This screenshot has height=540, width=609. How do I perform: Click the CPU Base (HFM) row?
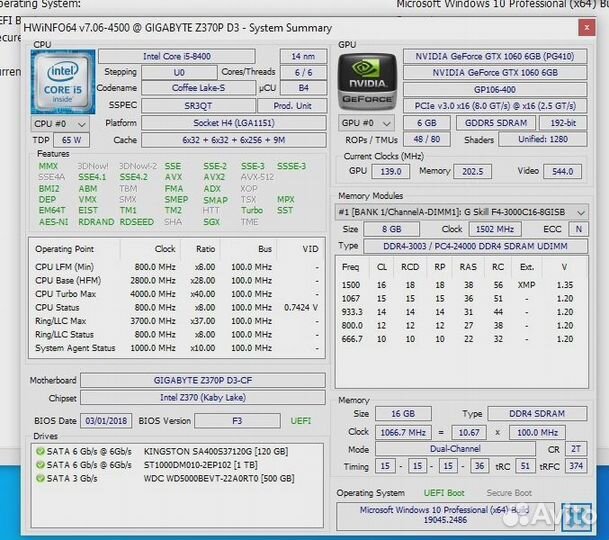(177, 280)
